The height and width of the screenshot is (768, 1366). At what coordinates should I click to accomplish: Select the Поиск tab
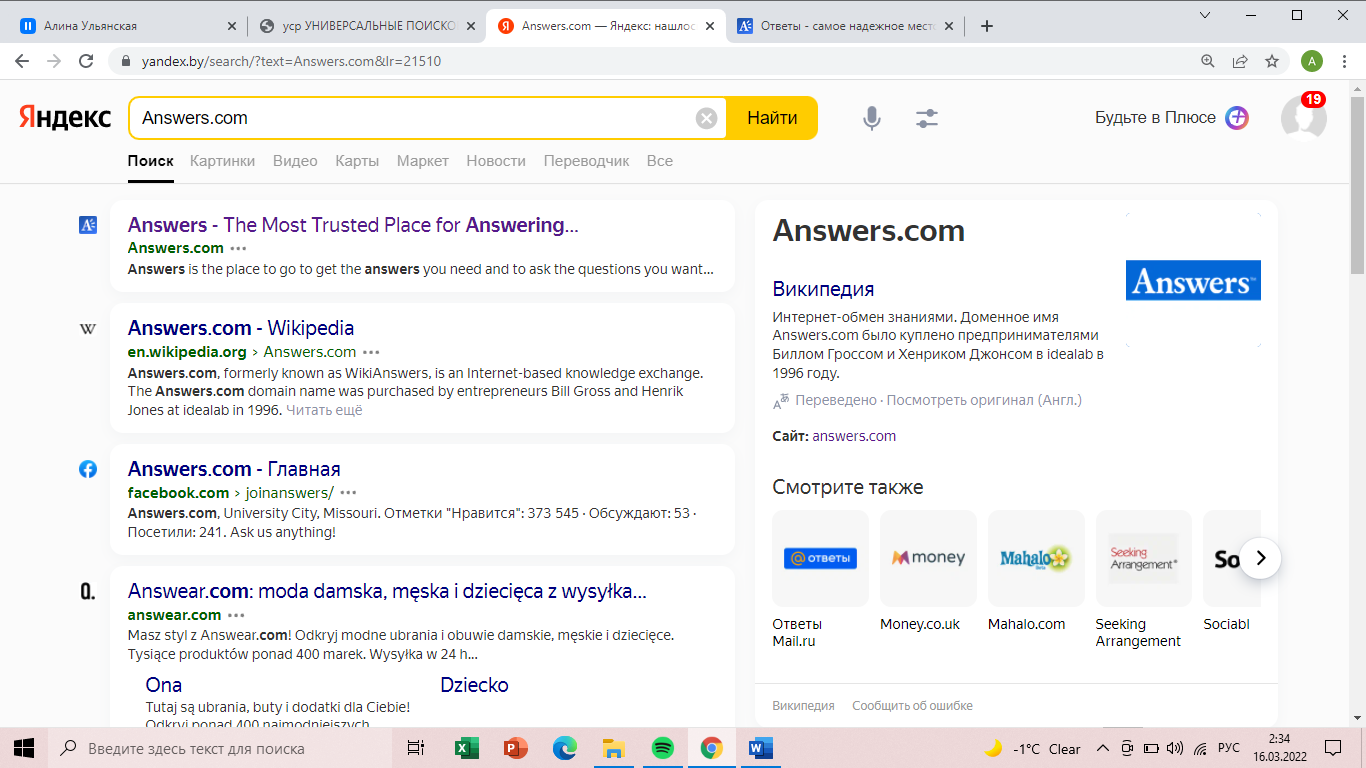[x=151, y=161]
